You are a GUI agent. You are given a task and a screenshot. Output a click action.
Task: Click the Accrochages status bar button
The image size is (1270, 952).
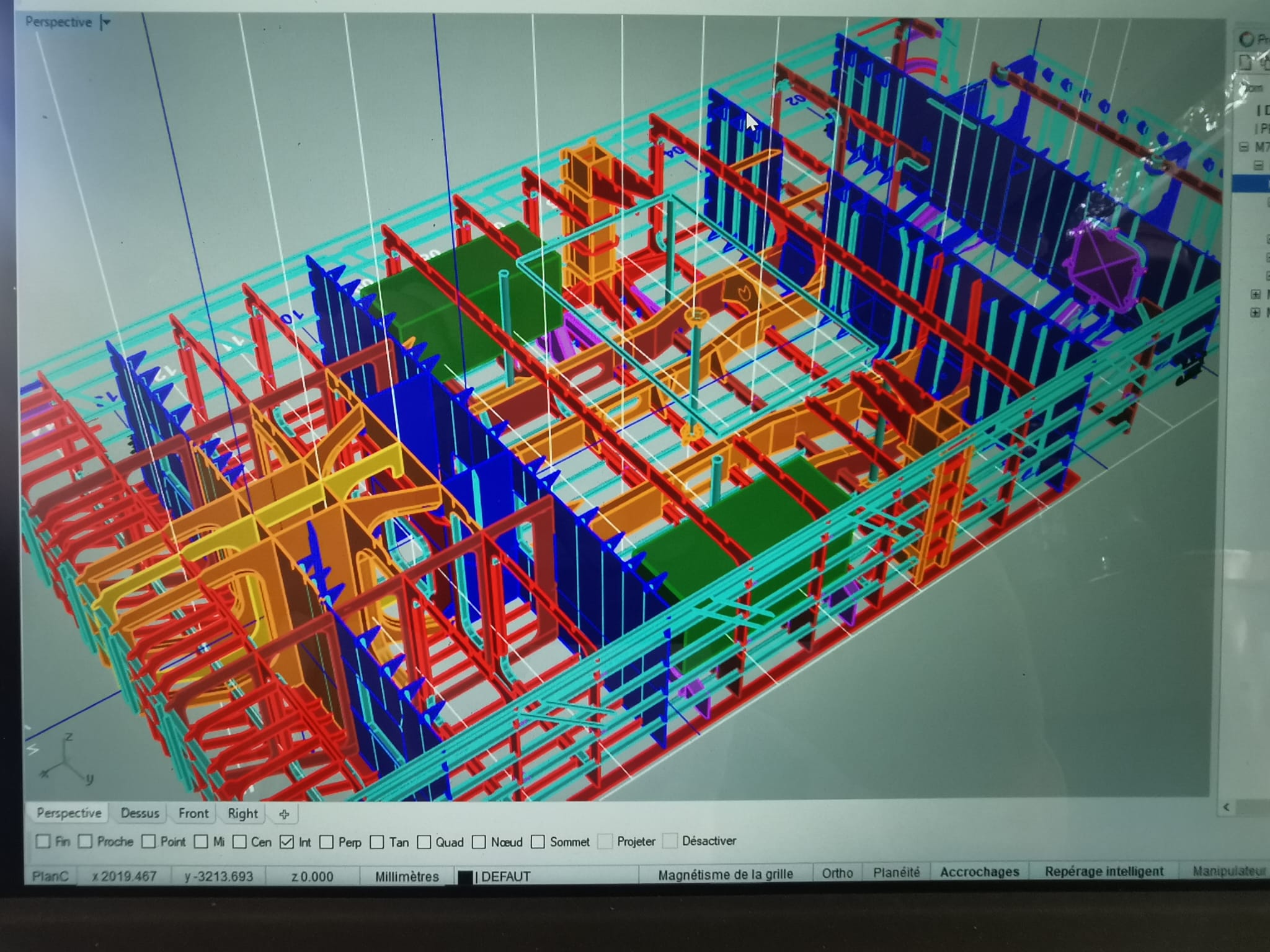(979, 872)
